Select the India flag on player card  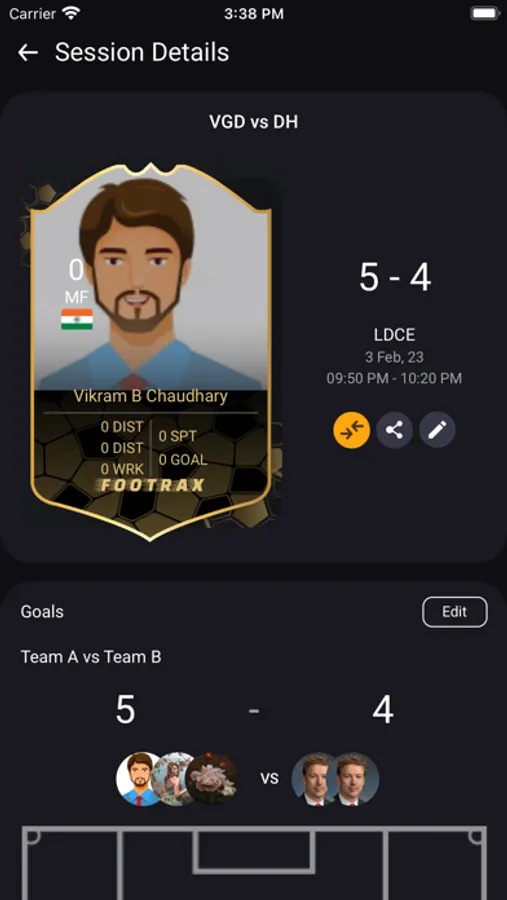[77, 319]
